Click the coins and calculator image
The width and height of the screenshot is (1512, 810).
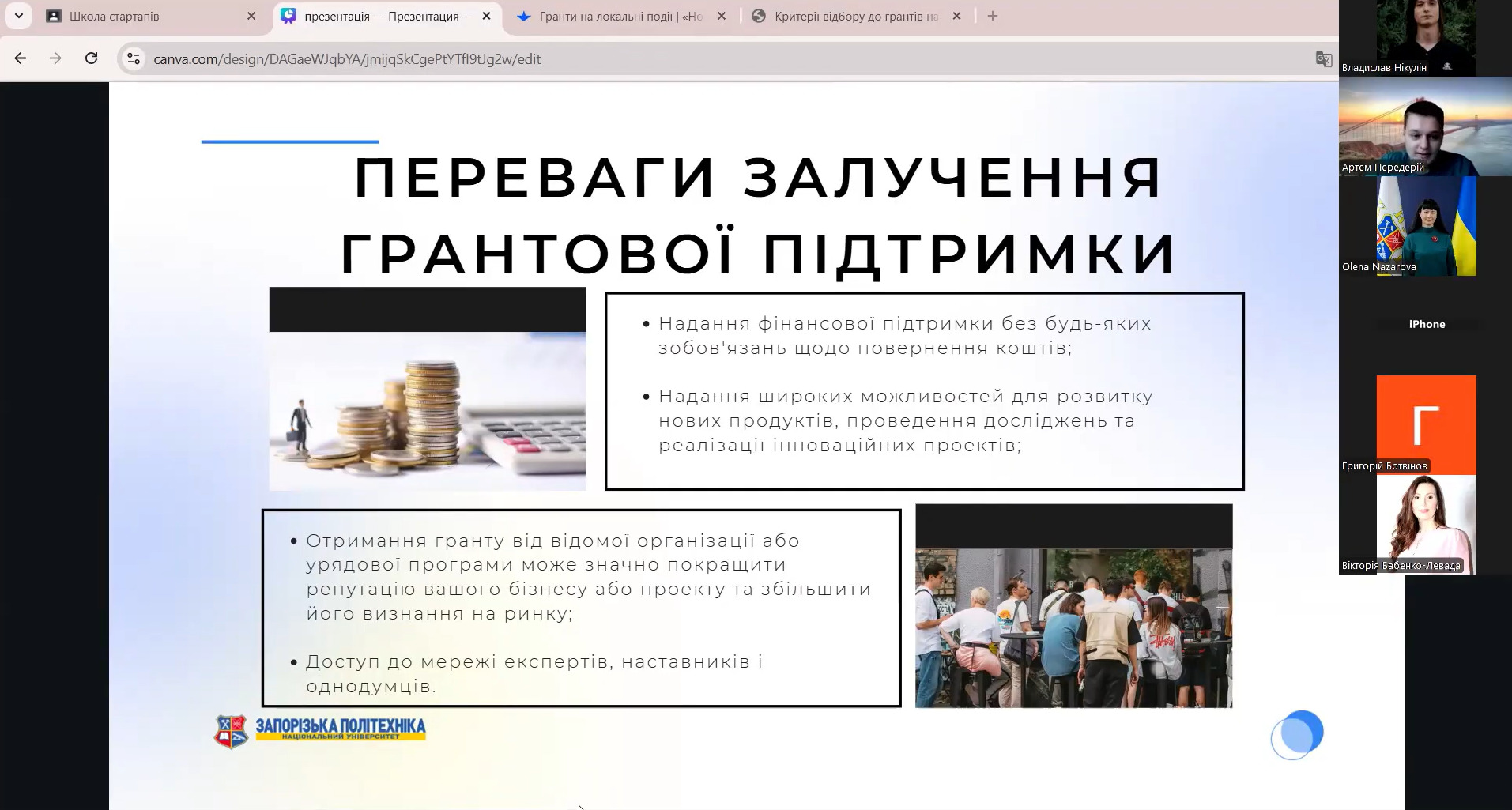pos(428,410)
